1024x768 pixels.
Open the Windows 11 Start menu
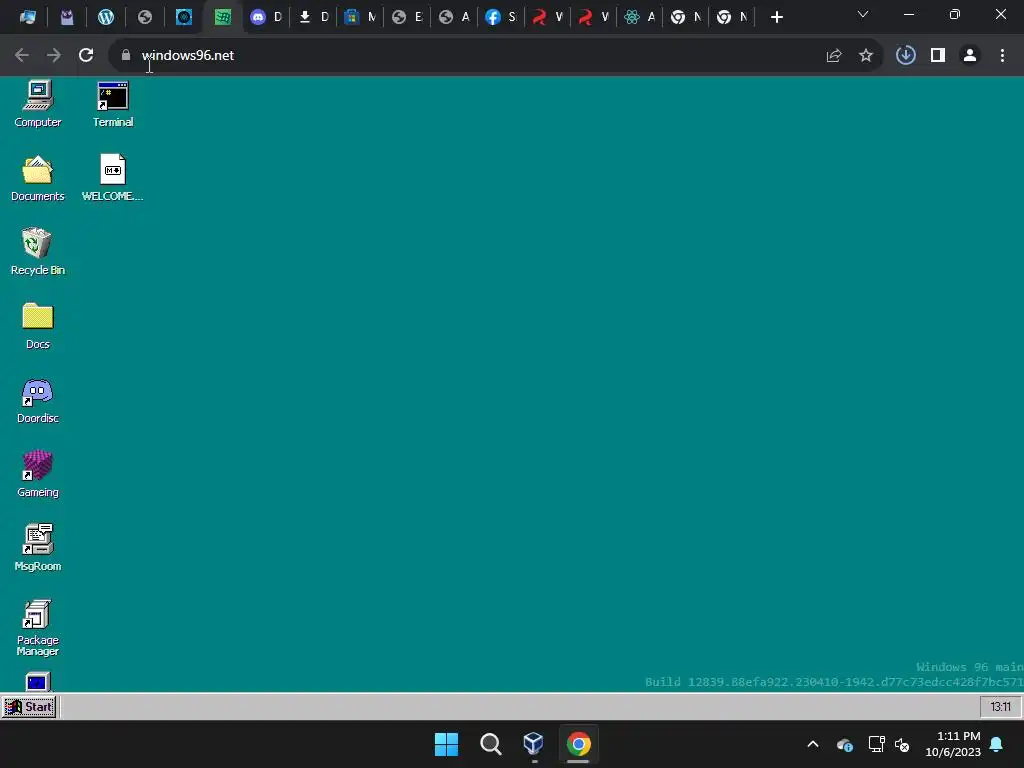tap(447, 744)
